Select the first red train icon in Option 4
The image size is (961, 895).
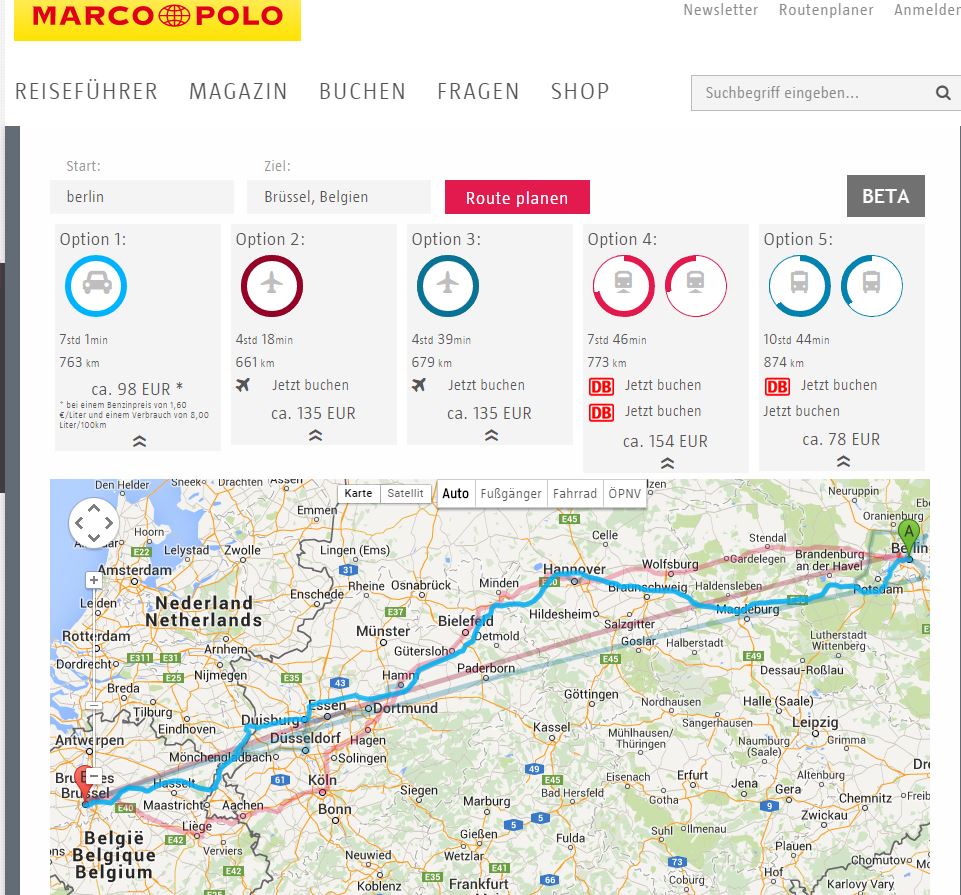tap(623, 286)
